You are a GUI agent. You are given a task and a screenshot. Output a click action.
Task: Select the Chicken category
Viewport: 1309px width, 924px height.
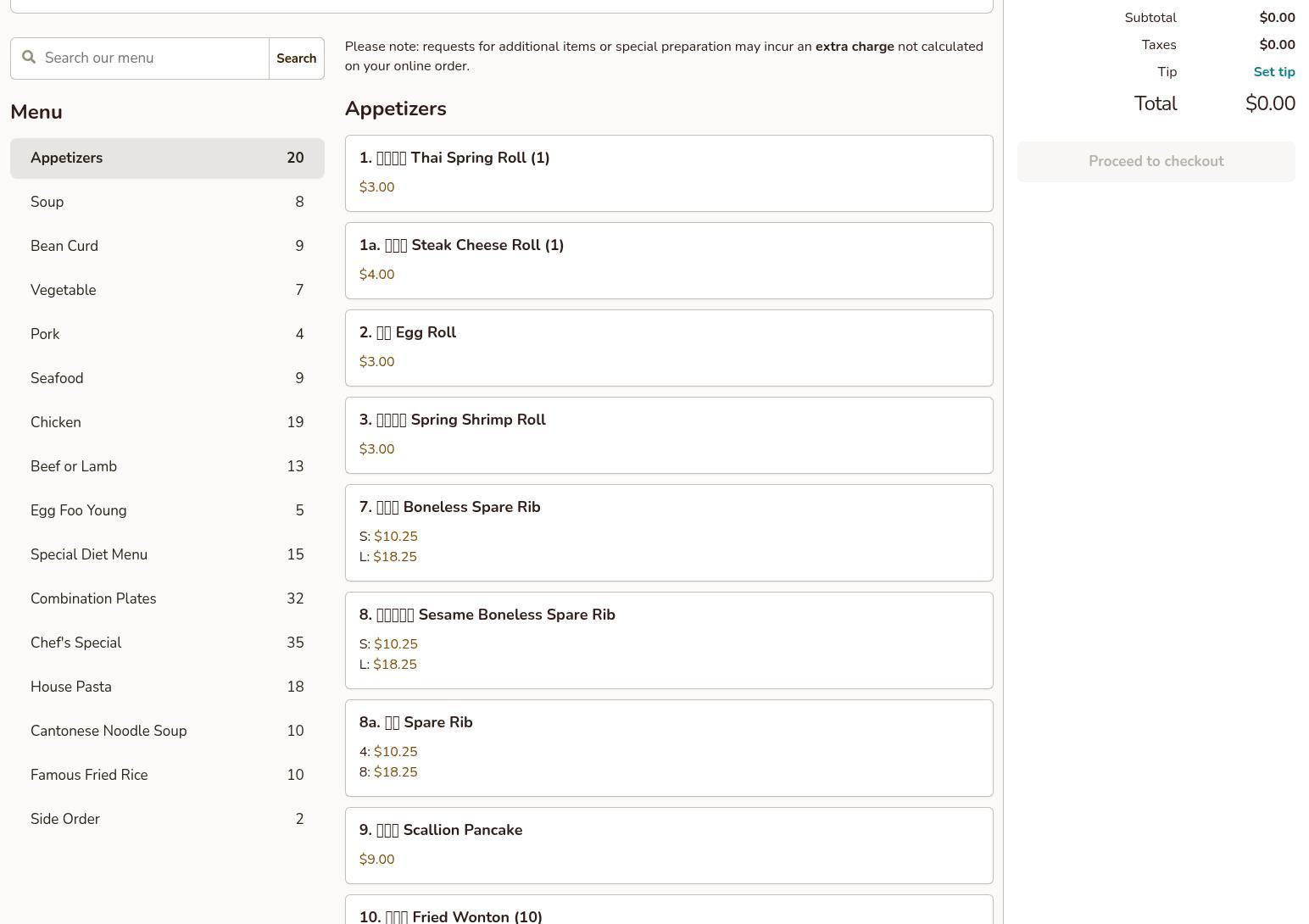(167, 423)
